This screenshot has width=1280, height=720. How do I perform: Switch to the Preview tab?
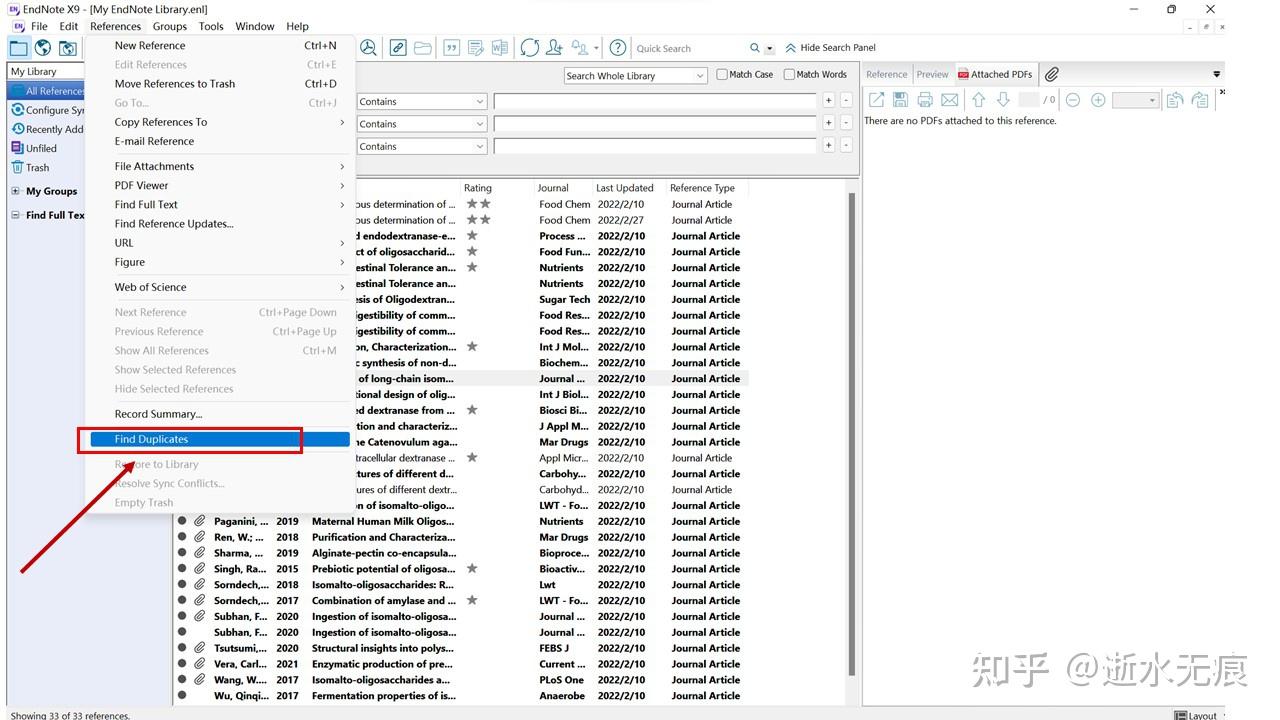pyautogui.click(x=931, y=73)
